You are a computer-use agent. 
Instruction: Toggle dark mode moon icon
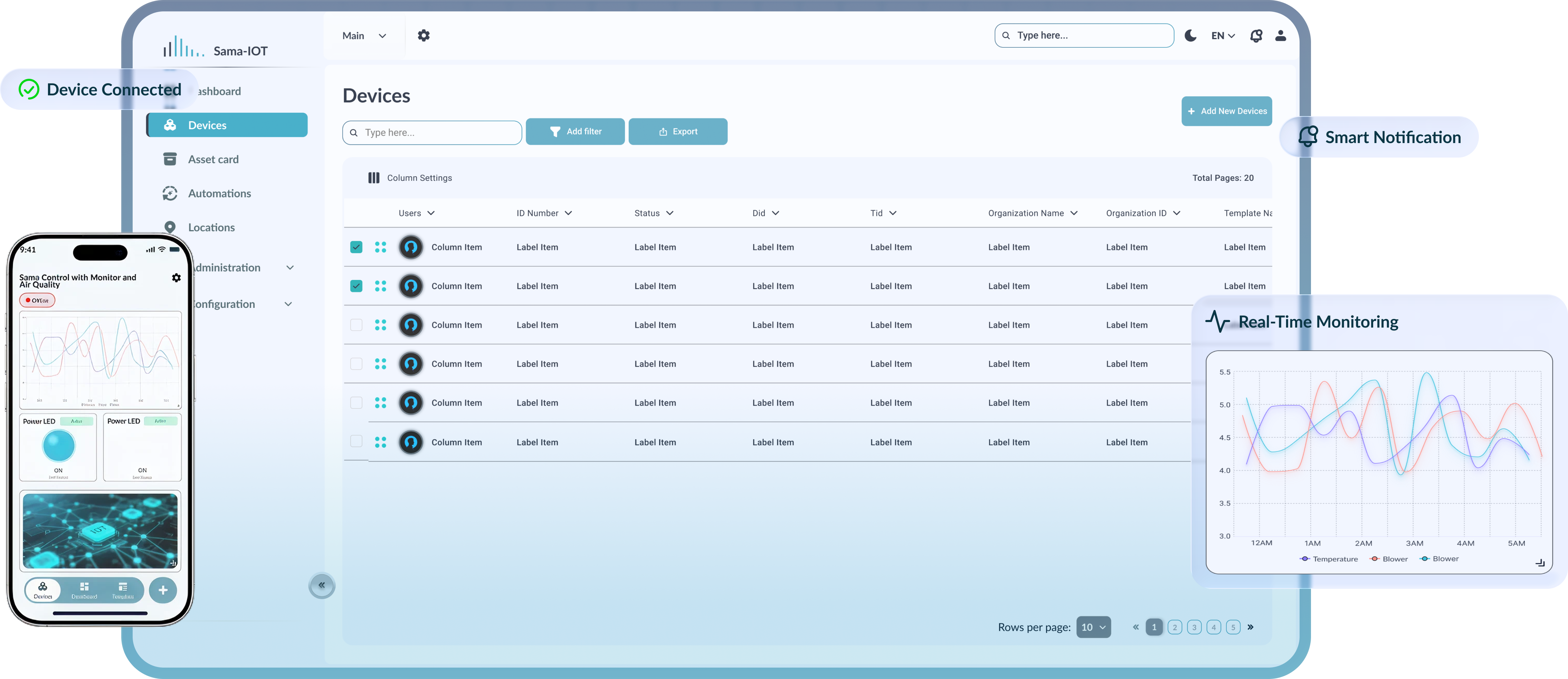click(x=1191, y=35)
